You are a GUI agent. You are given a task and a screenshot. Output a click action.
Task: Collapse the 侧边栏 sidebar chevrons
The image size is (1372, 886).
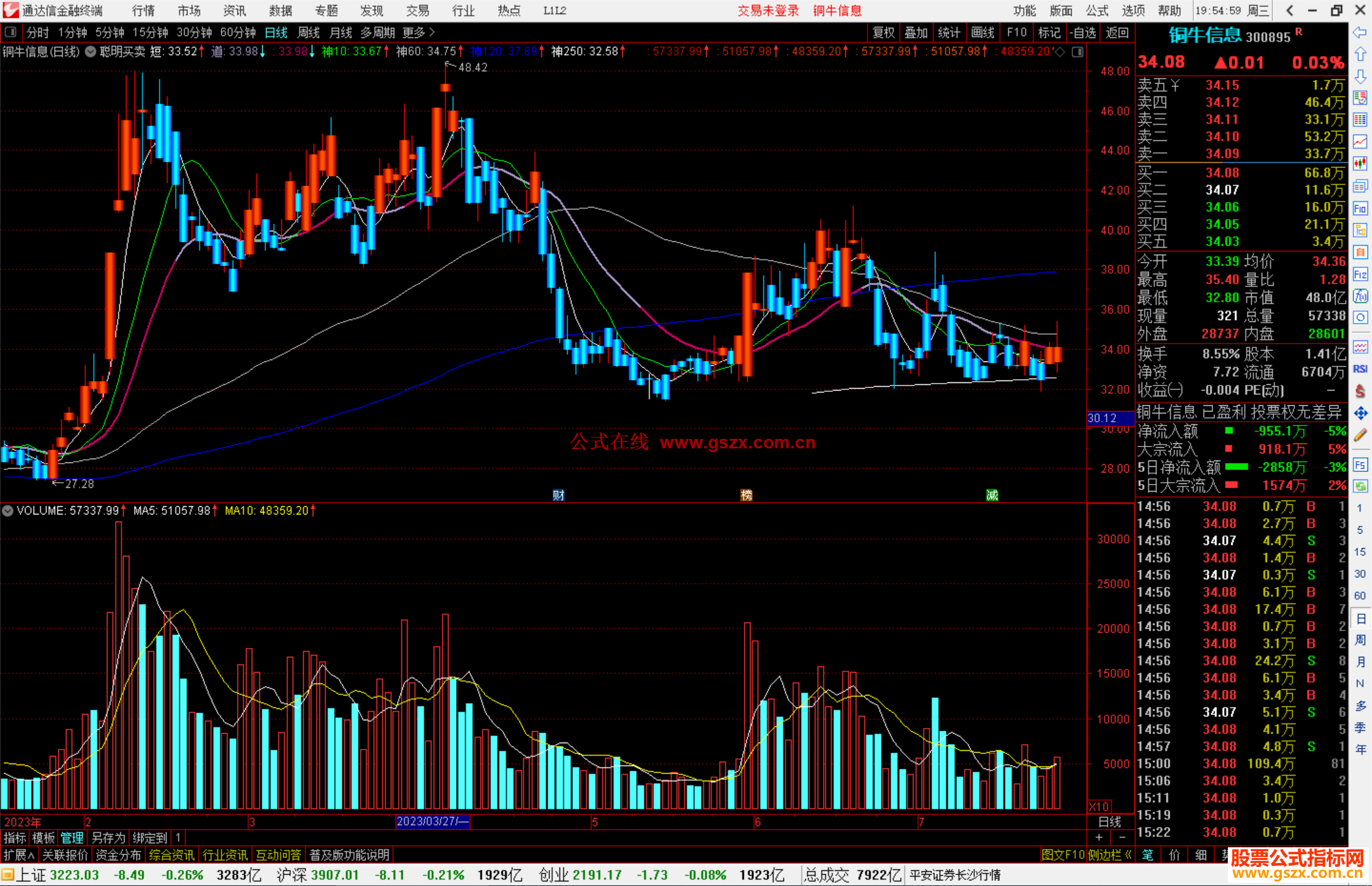1129,855
